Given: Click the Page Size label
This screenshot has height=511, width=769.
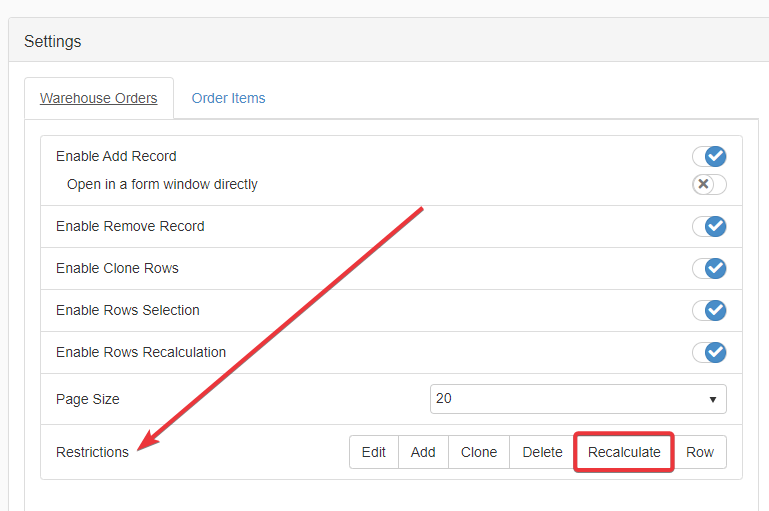Looking at the screenshot, I should pos(87,399).
